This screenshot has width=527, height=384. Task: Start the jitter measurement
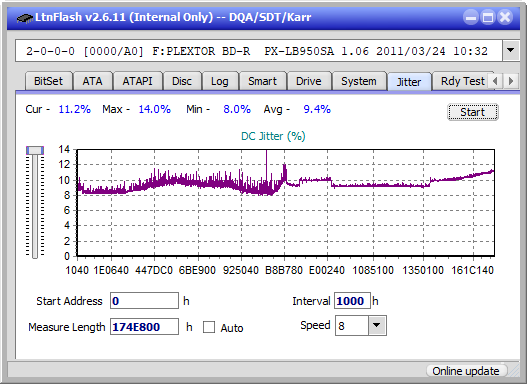point(473,112)
